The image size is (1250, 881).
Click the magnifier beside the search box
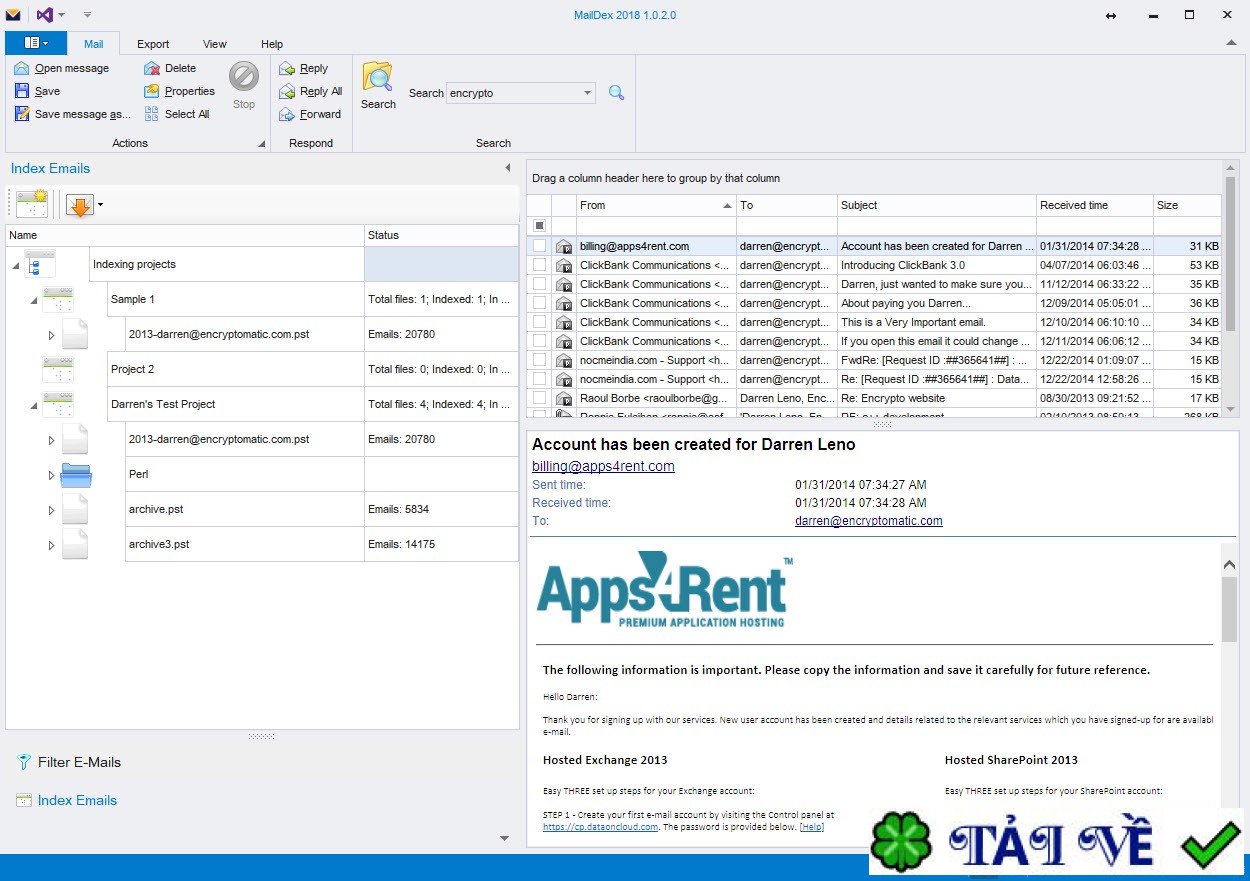pos(617,93)
